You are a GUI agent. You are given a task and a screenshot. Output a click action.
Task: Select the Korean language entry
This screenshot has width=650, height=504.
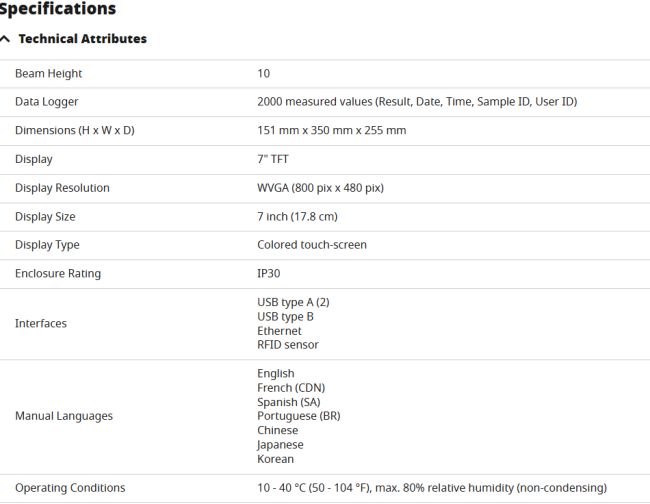275,459
